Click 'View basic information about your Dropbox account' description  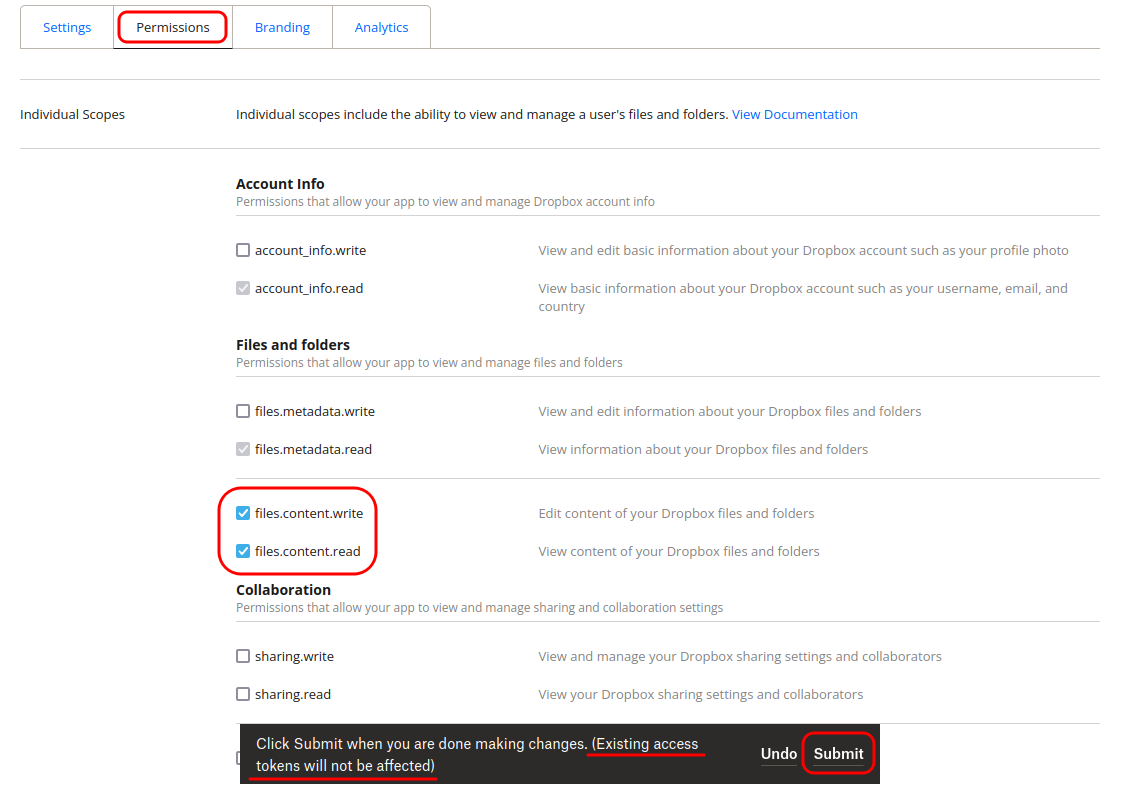tap(803, 297)
